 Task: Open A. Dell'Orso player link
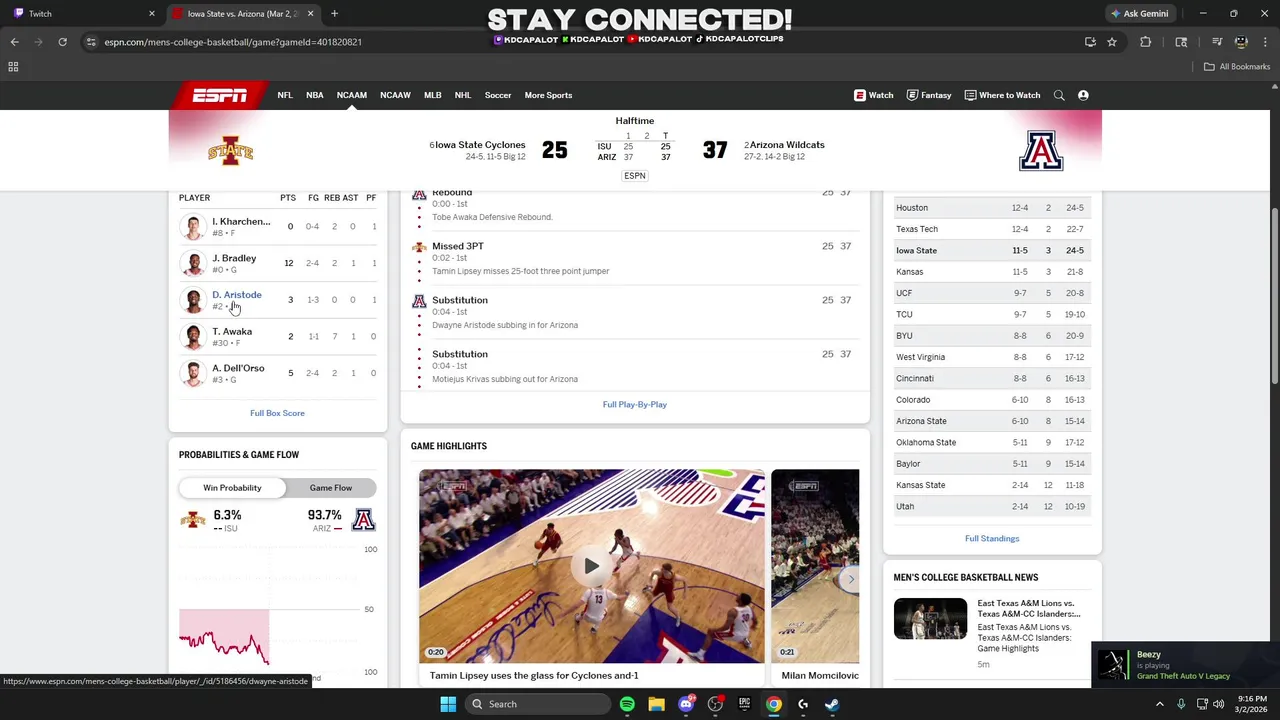pos(238,369)
